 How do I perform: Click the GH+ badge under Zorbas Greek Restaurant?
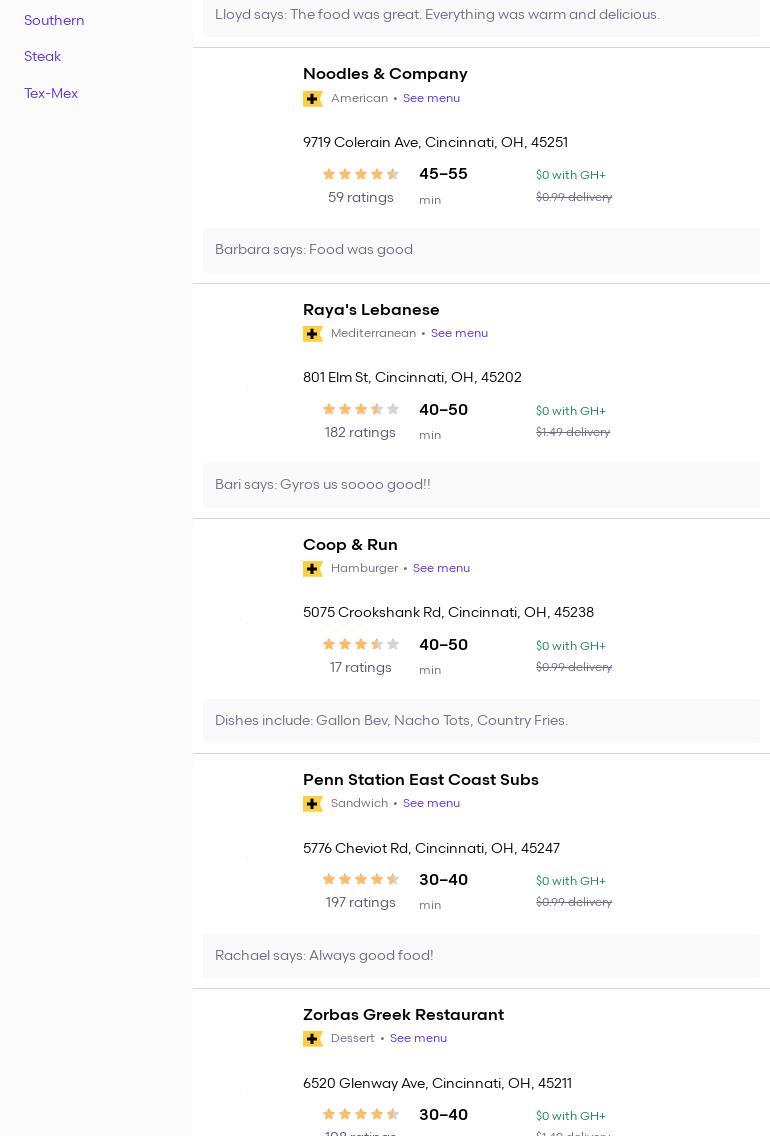coord(313,1039)
